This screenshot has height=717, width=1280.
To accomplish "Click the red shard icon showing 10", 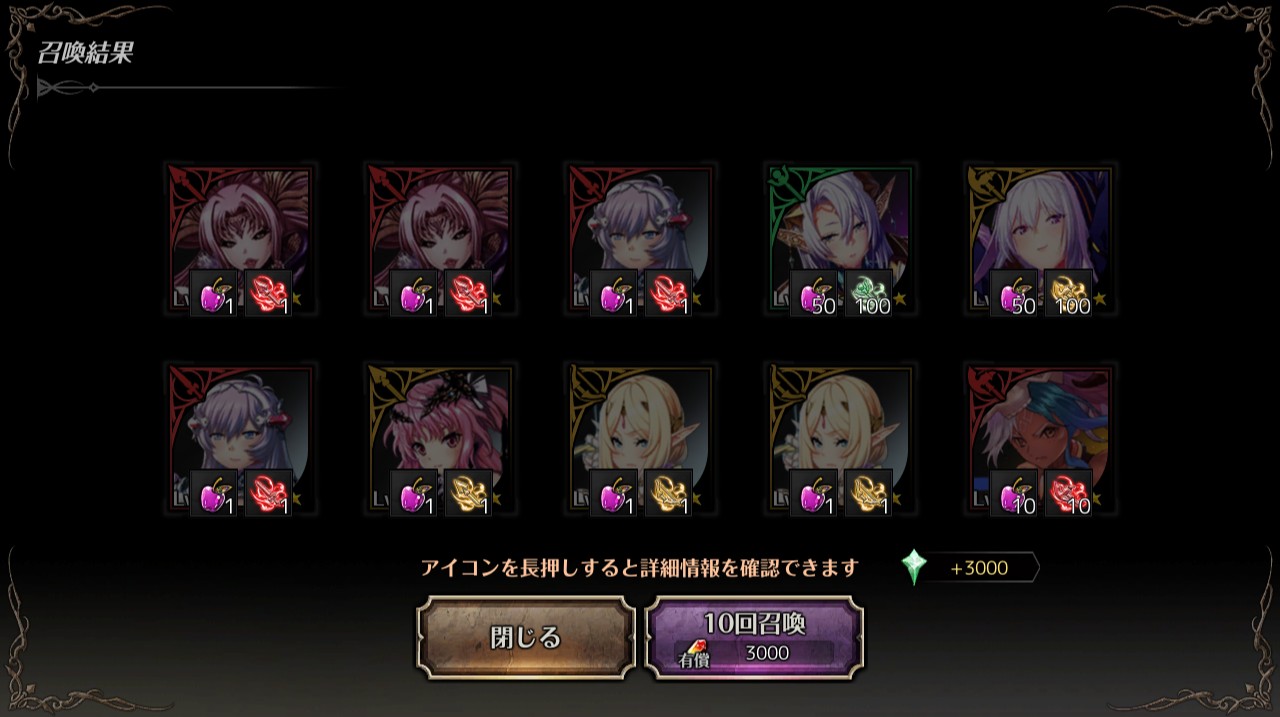I will 1069,494.
